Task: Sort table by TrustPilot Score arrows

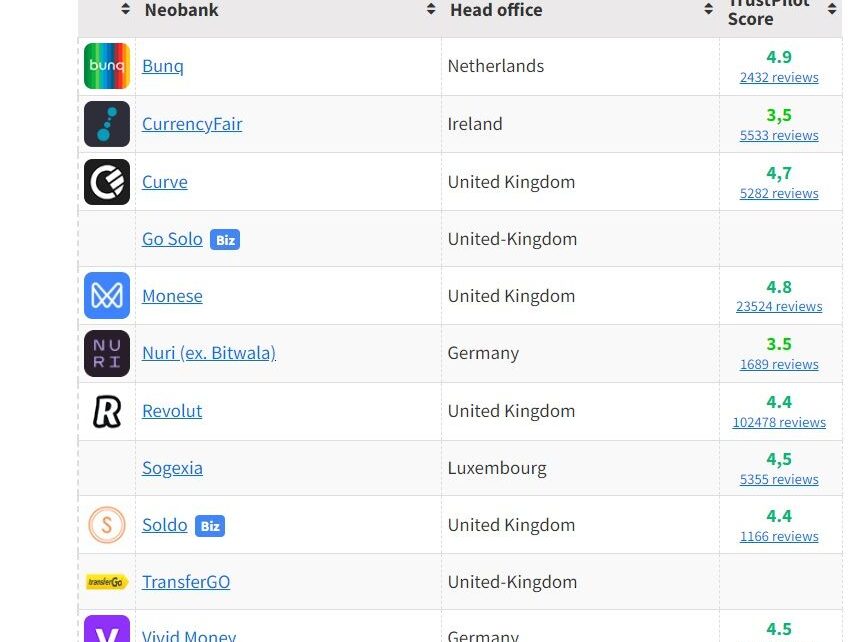Action: 832,9
